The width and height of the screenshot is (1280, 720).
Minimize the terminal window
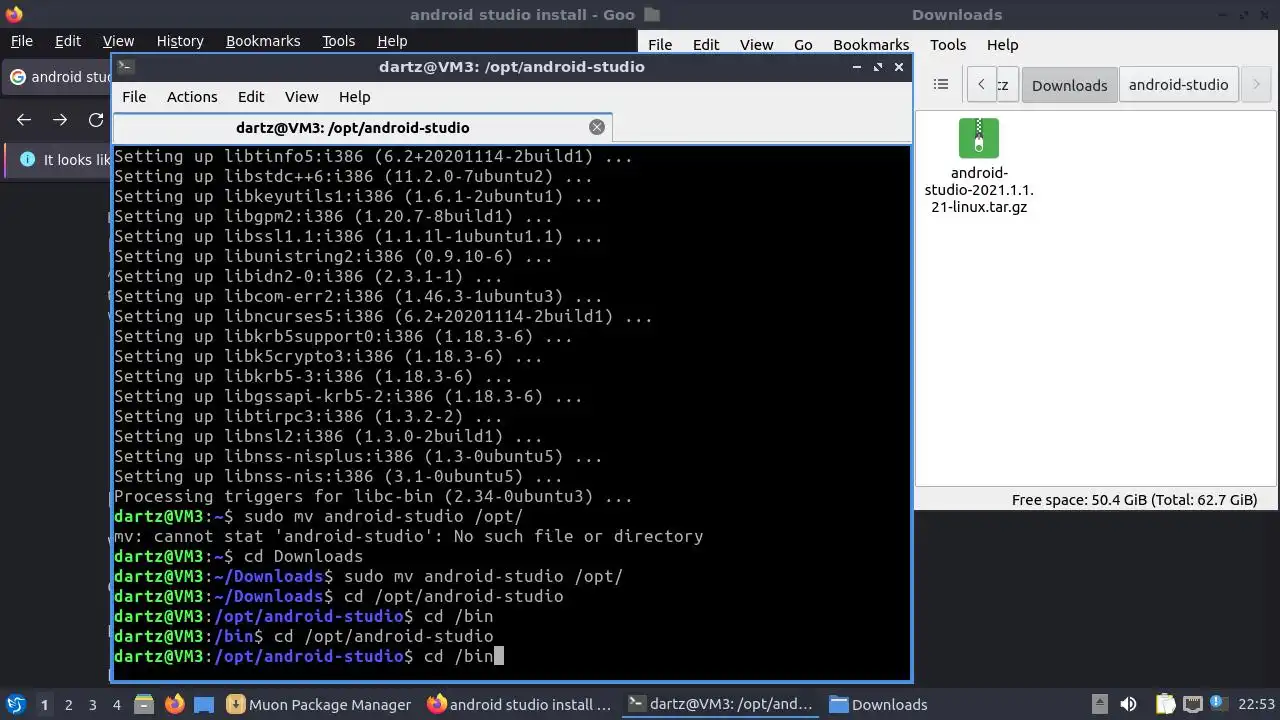pyautogui.click(x=856, y=67)
